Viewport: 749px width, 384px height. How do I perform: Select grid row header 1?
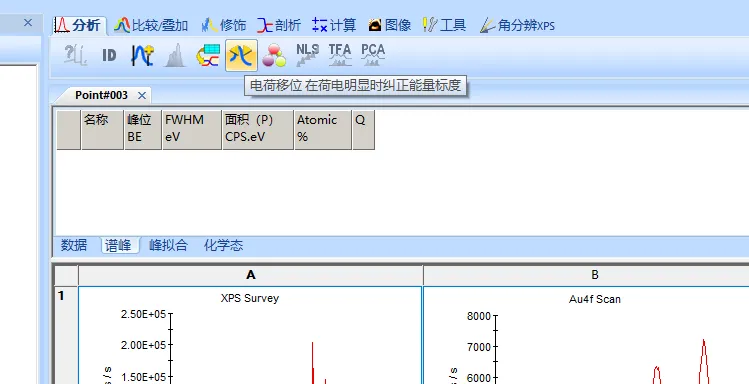(66, 334)
